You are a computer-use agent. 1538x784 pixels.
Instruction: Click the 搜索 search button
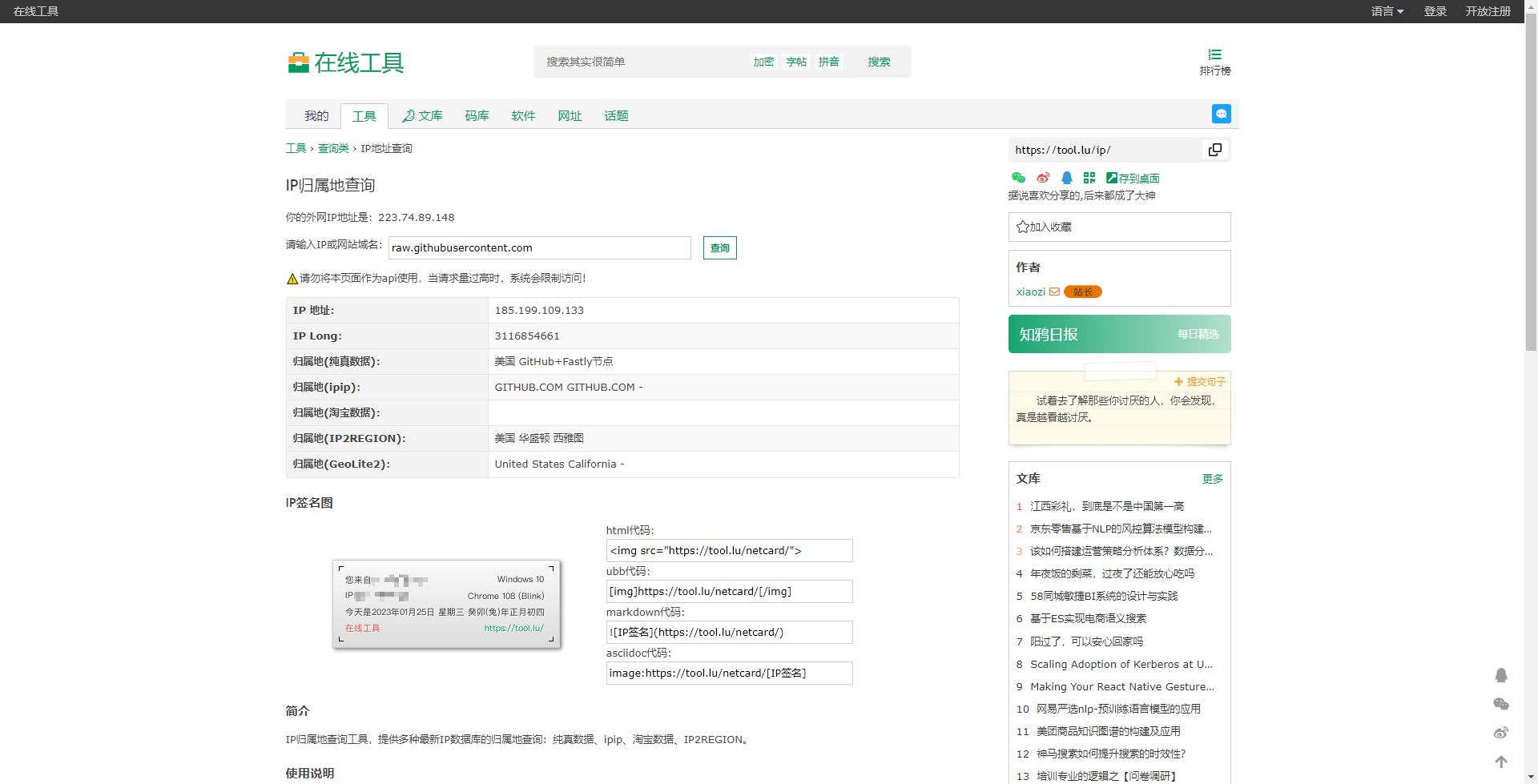click(x=879, y=62)
